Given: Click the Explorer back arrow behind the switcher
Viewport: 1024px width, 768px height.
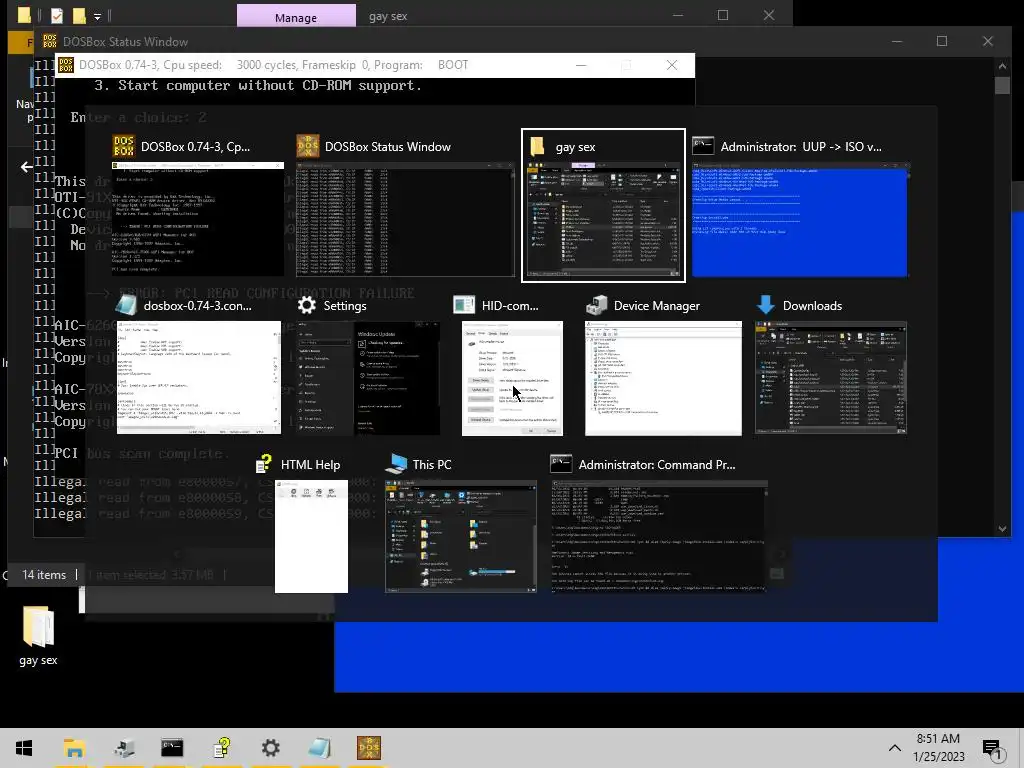Looking at the screenshot, I should [x=27, y=167].
